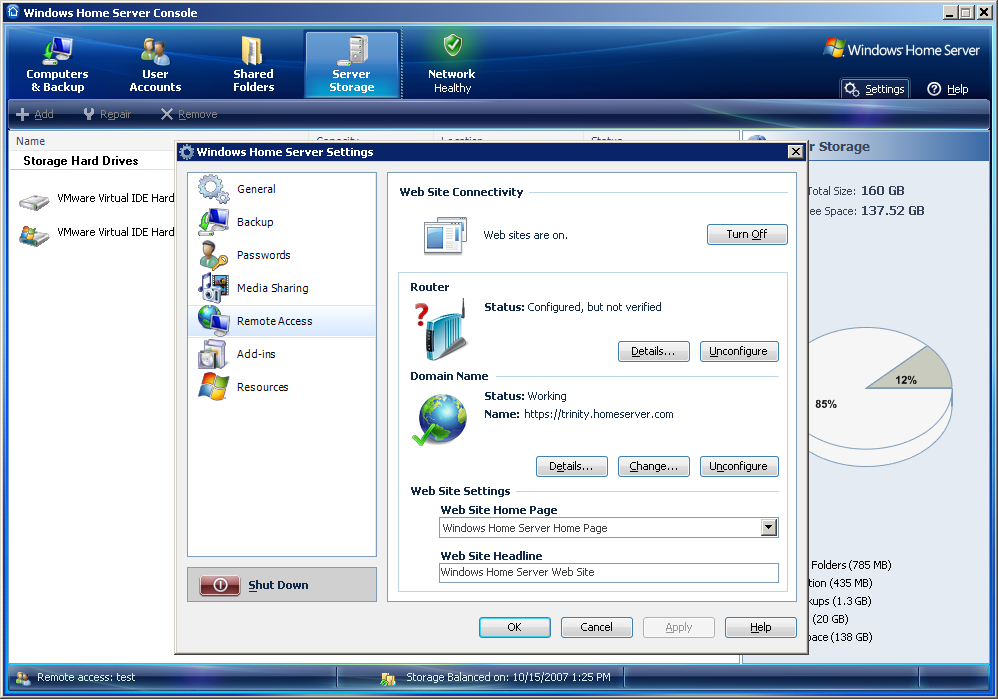Open User Accounts tab
Image resolution: width=998 pixels, height=699 pixels.
point(155,65)
